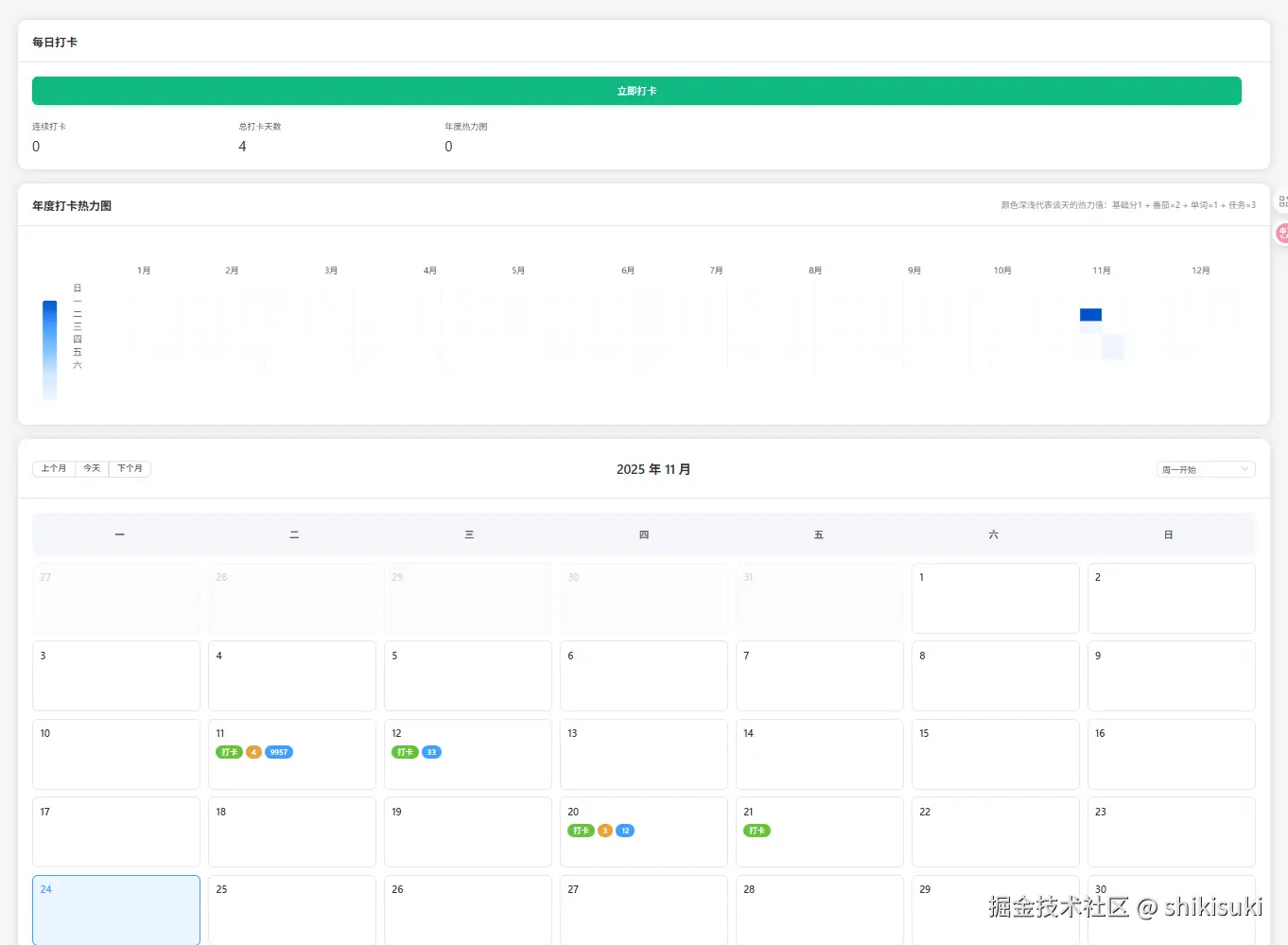This screenshot has width=1288, height=945.
Task: Click the orange 4 badge on day 11
Action: click(253, 752)
